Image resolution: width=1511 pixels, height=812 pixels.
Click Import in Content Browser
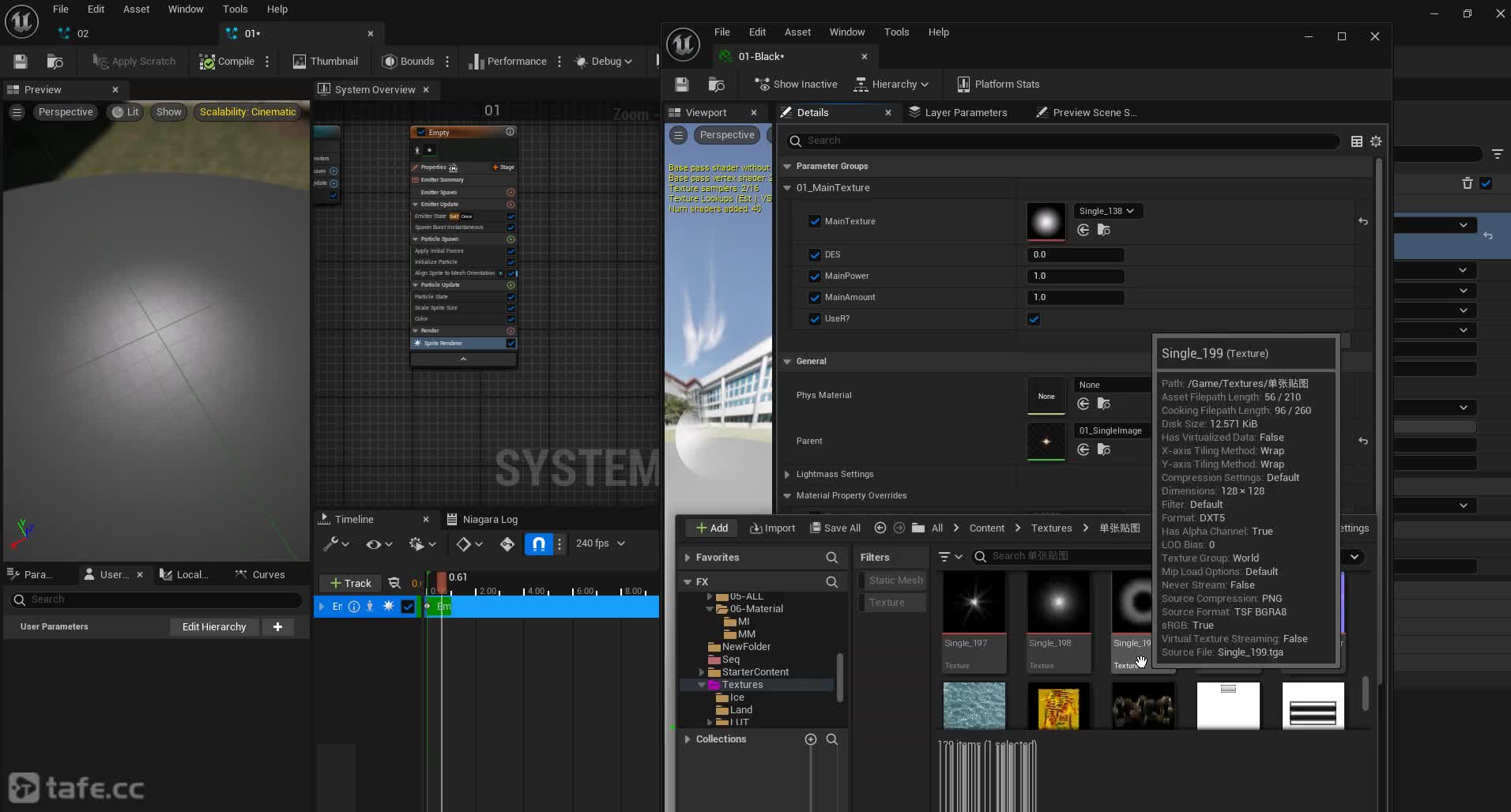click(772, 528)
